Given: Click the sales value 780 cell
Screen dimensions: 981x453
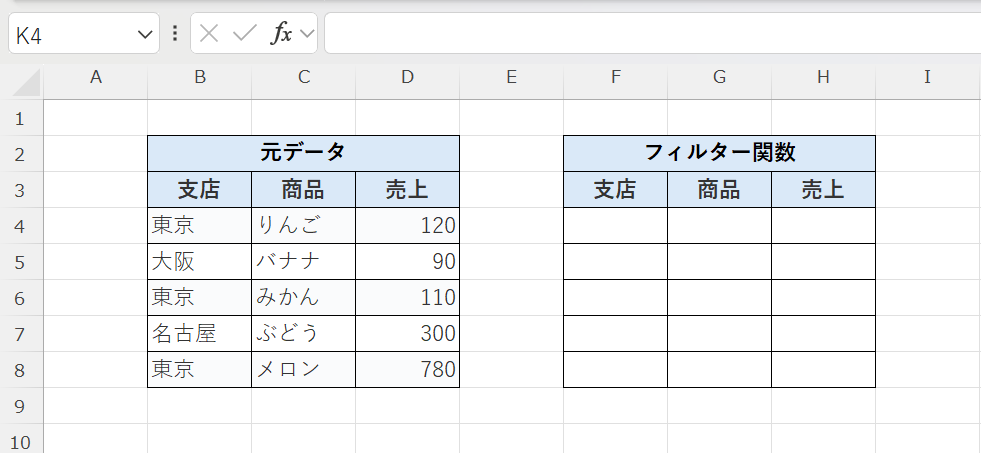Looking at the screenshot, I should (407, 370).
